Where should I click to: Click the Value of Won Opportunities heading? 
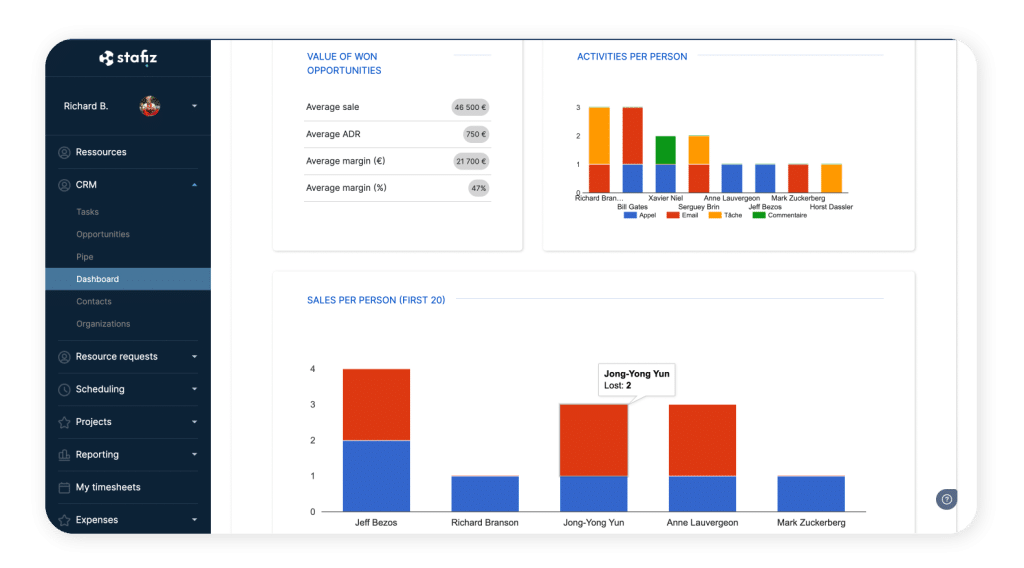click(x=344, y=63)
